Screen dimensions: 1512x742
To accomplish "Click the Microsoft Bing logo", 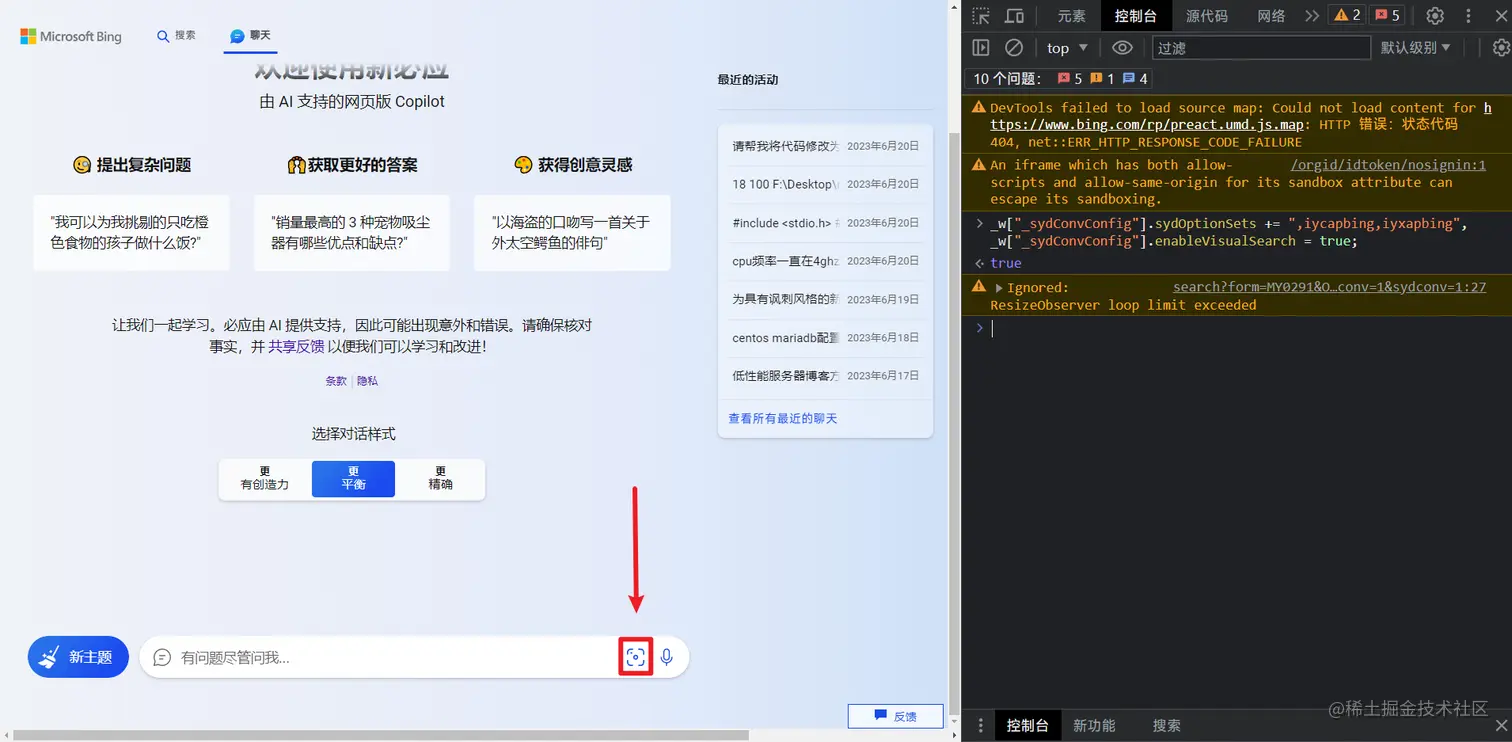I will [x=71, y=36].
